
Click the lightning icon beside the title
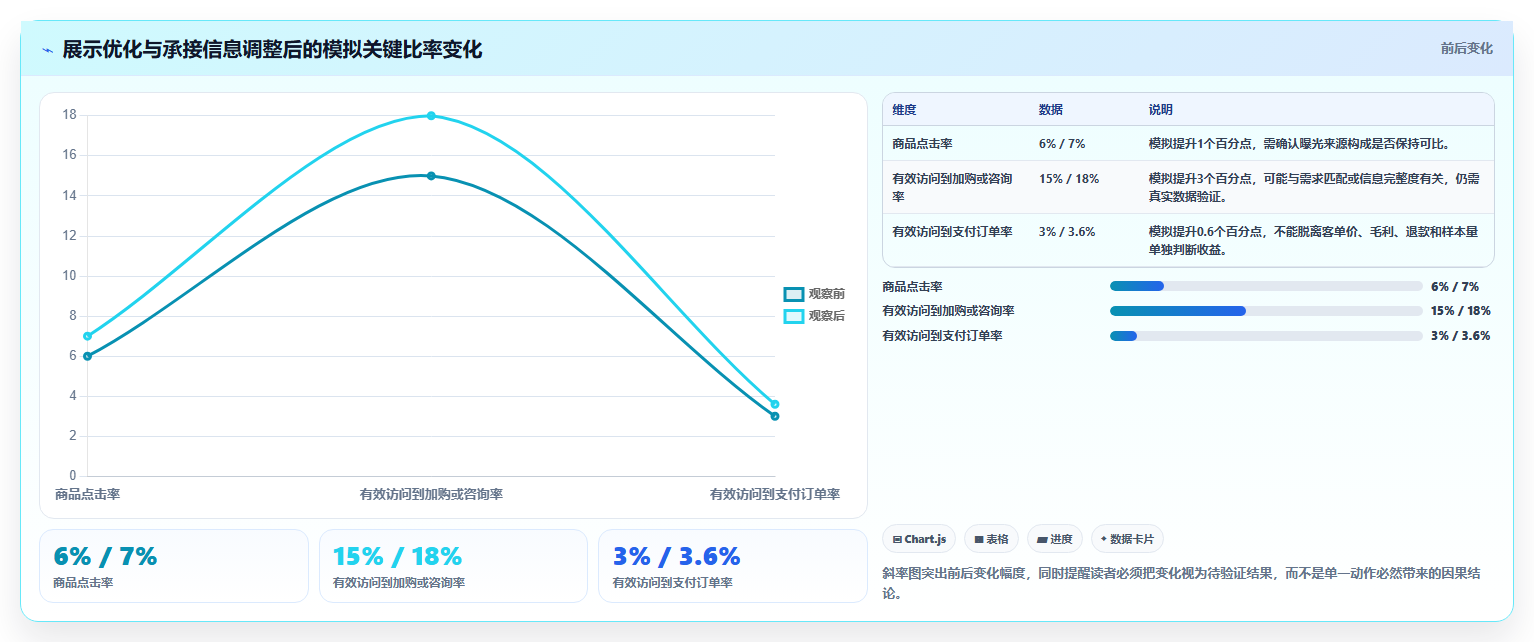[x=47, y=50]
